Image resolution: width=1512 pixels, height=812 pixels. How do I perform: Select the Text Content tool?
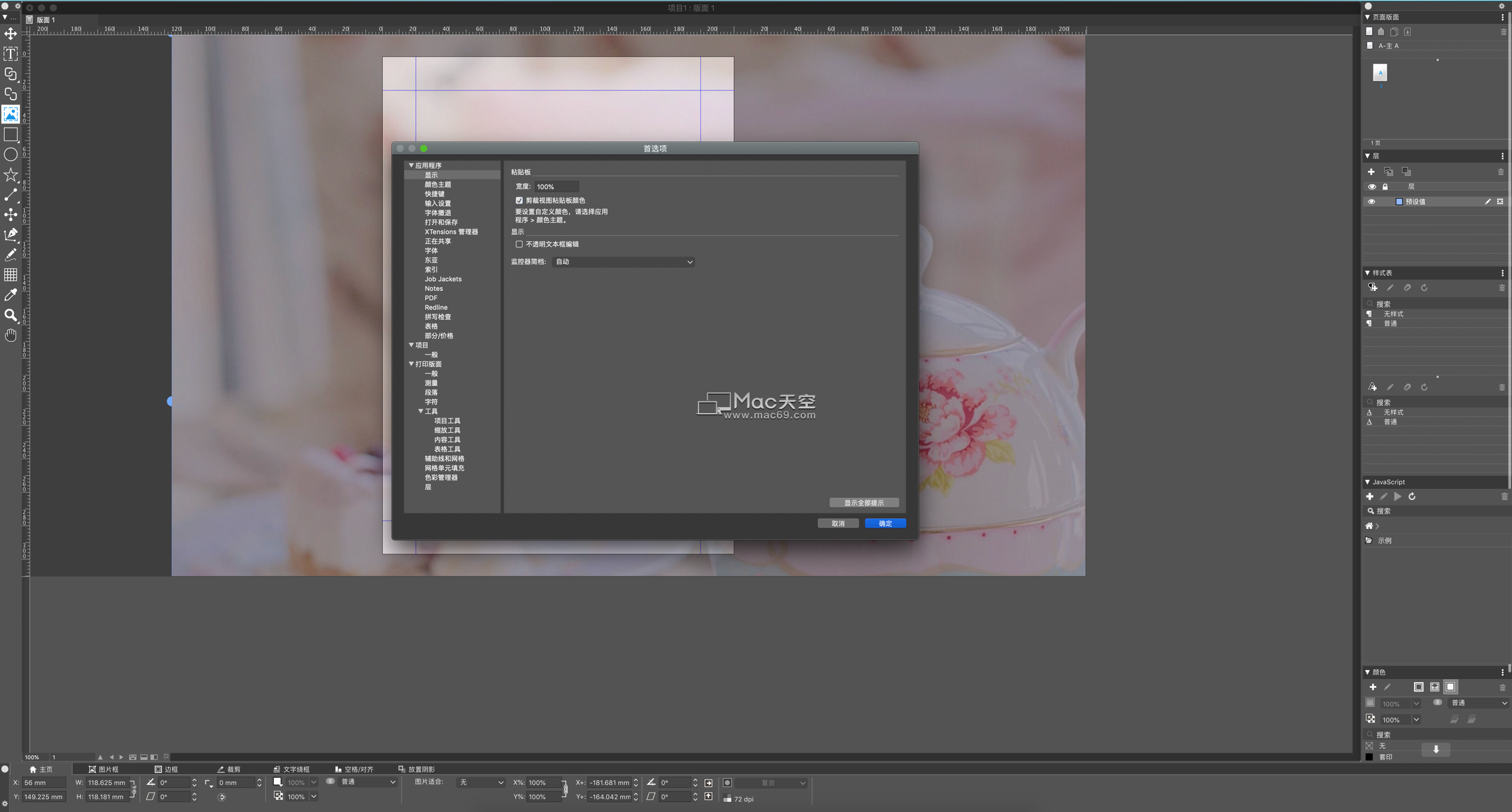click(11, 54)
